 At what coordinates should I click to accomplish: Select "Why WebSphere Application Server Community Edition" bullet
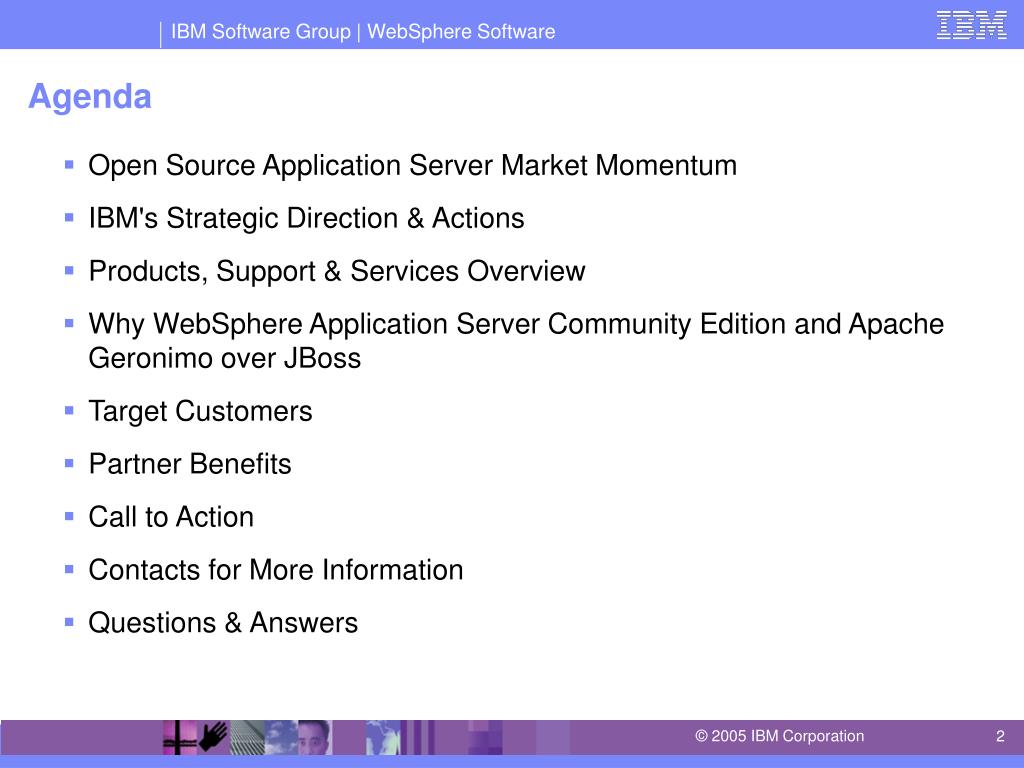tap(516, 341)
